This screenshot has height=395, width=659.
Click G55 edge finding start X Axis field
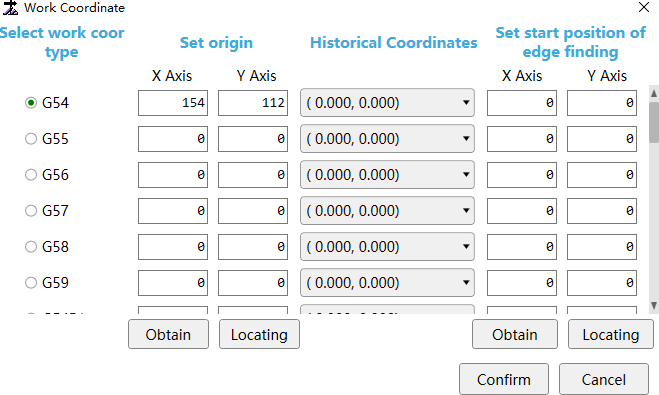coord(522,139)
